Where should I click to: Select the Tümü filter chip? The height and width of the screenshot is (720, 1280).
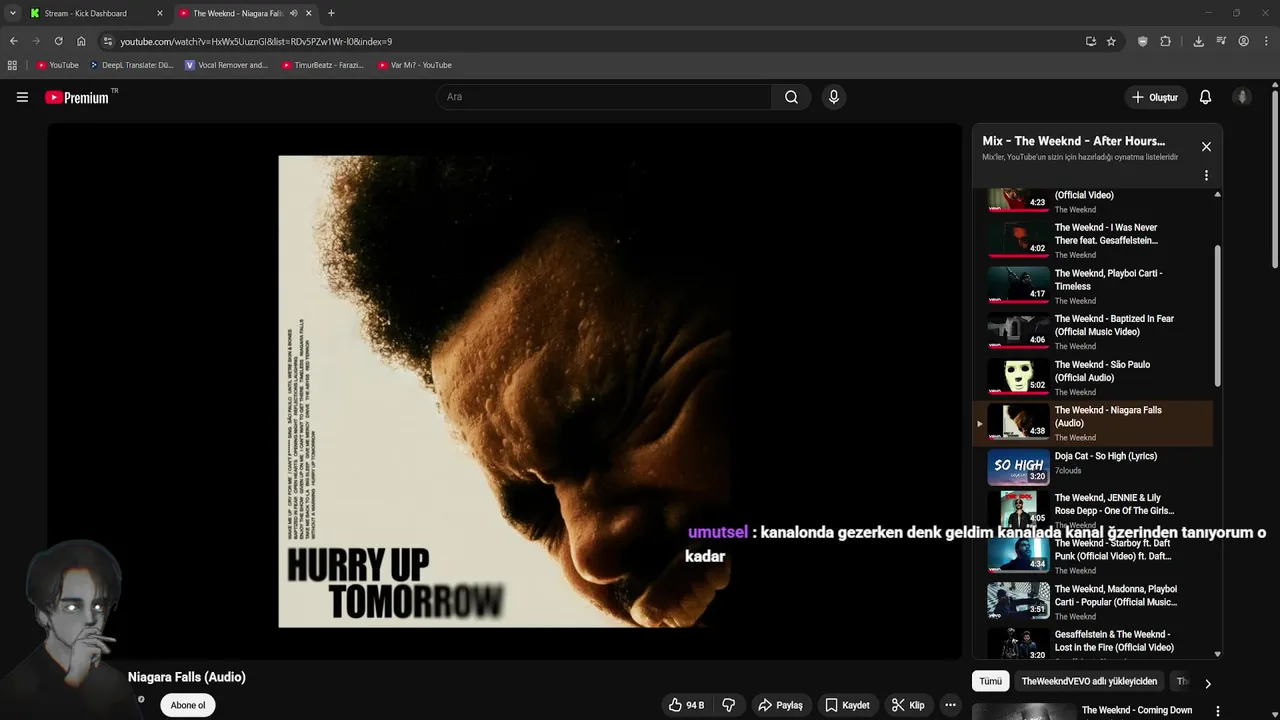tap(990, 681)
